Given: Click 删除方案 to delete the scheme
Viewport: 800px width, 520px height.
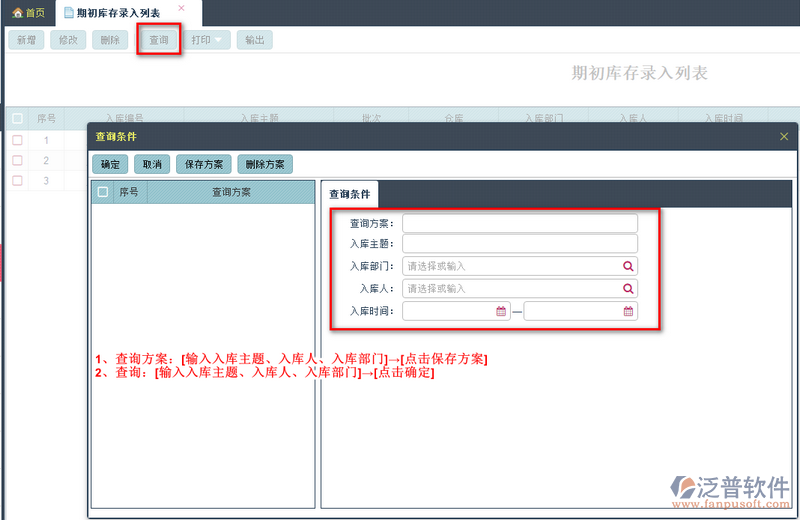Looking at the screenshot, I should [x=265, y=164].
